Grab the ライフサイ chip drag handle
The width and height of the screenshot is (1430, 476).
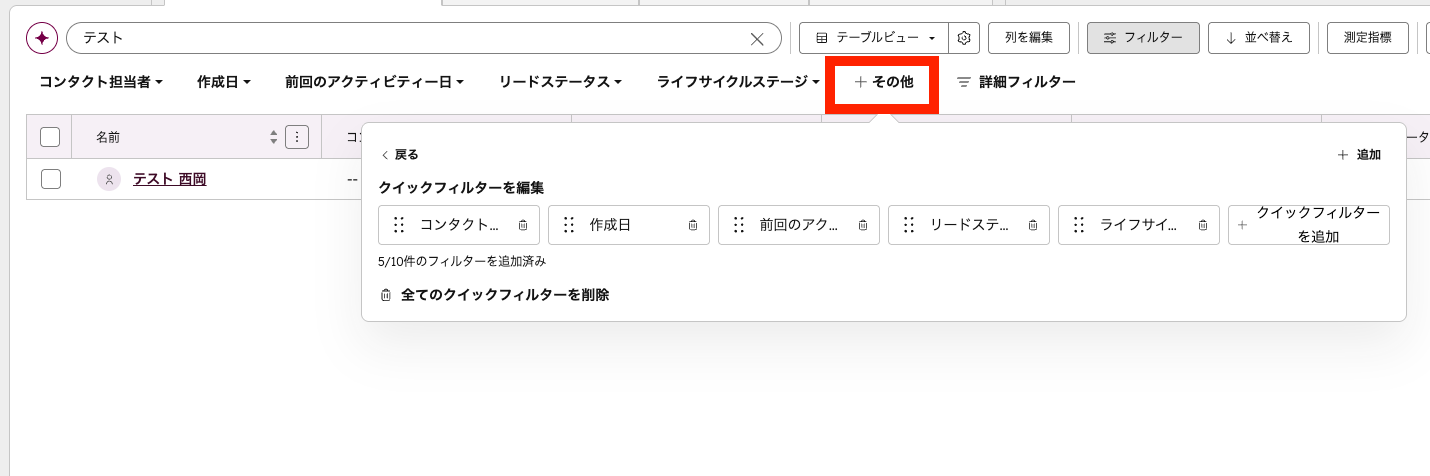pos(1079,225)
